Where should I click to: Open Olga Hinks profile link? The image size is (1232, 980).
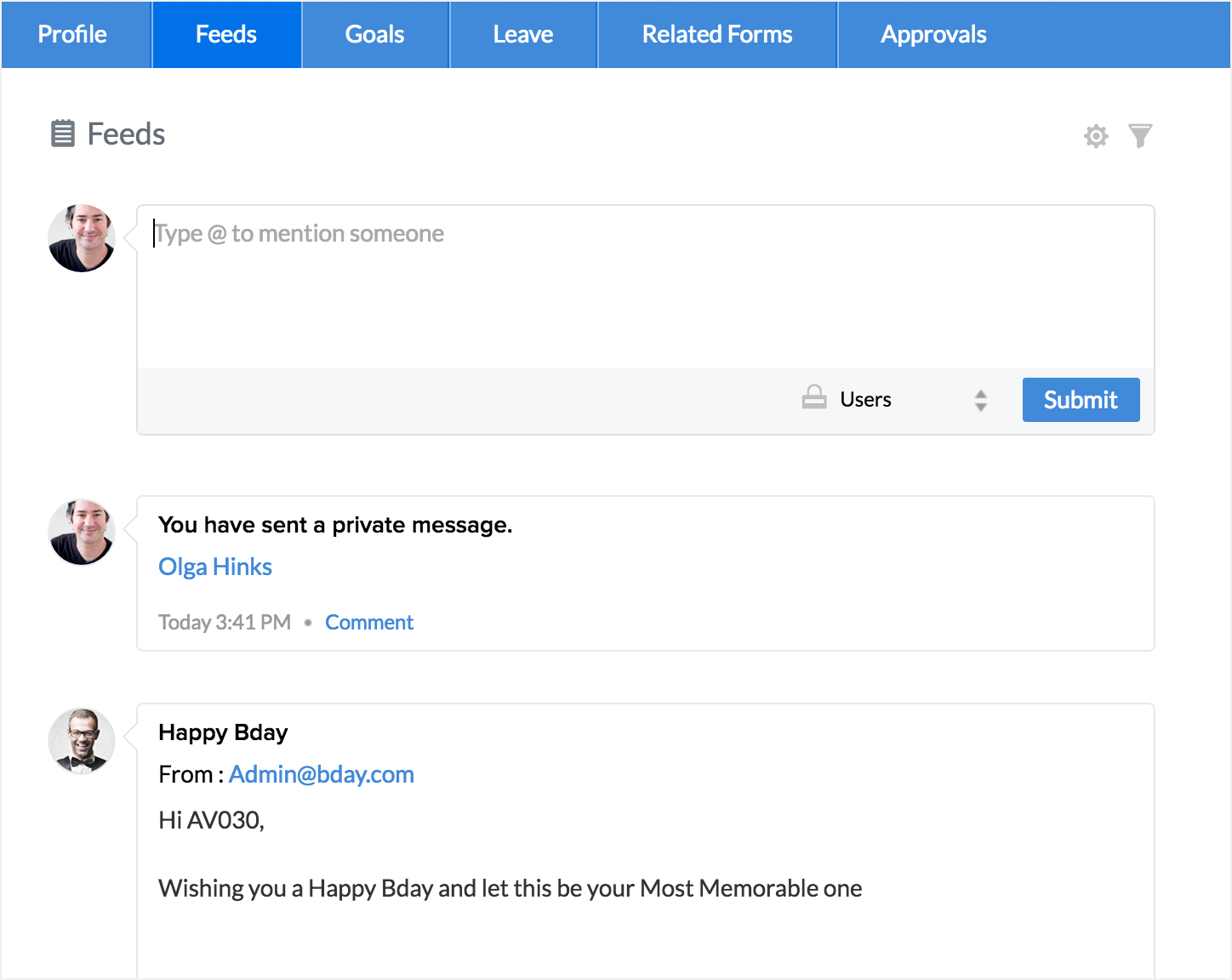pos(215,567)
